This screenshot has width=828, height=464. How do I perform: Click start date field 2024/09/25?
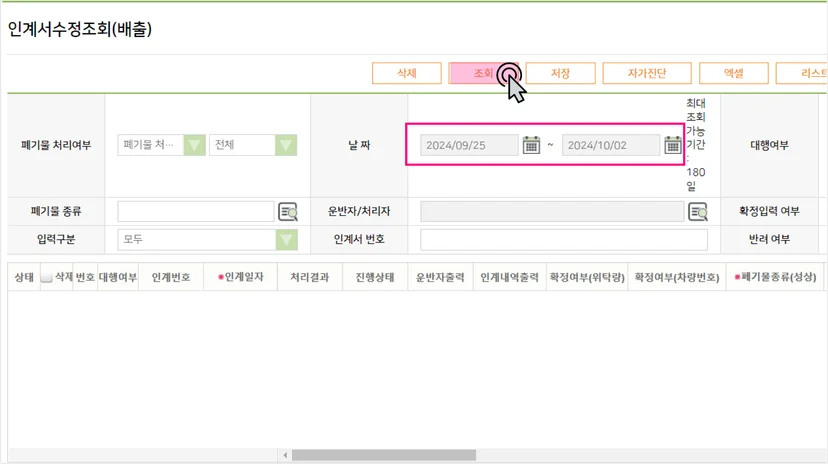[x=469, y=145]
